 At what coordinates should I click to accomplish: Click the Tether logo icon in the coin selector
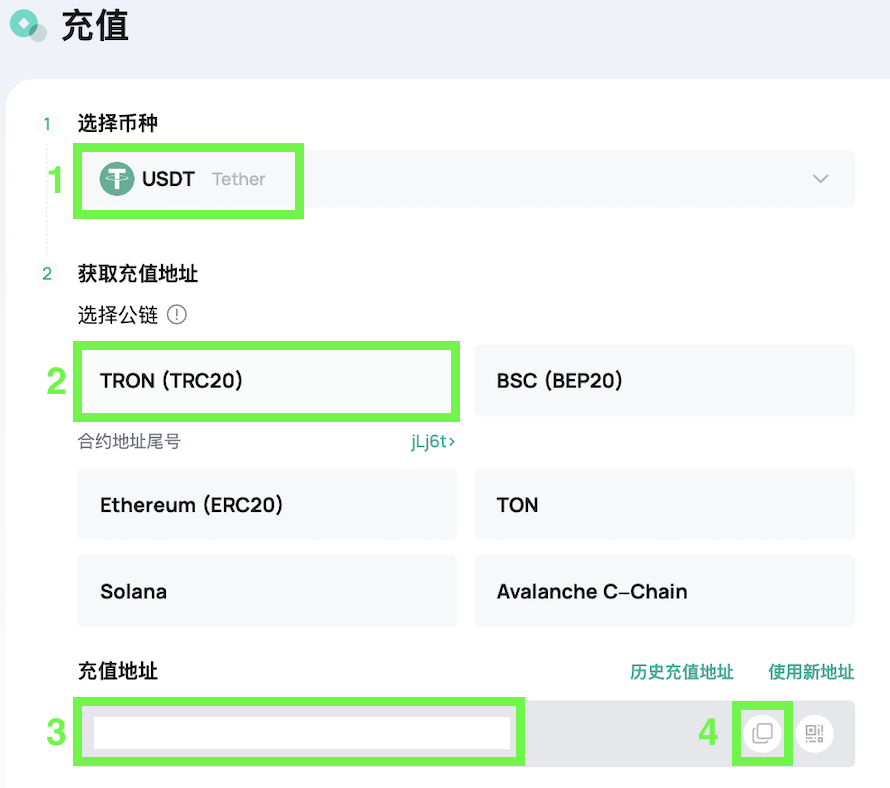[x=117, y=179]
